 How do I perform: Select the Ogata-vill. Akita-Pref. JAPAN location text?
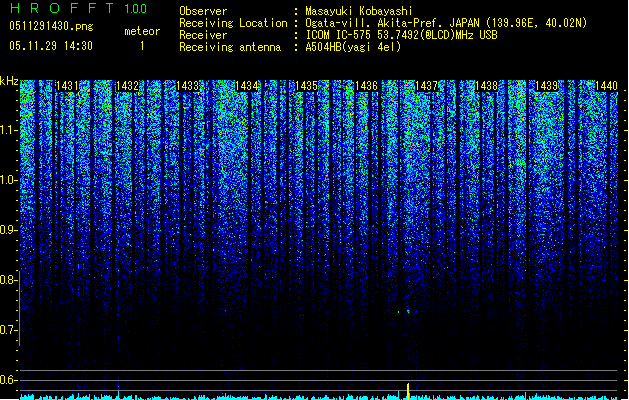click(x=446, y=23)
